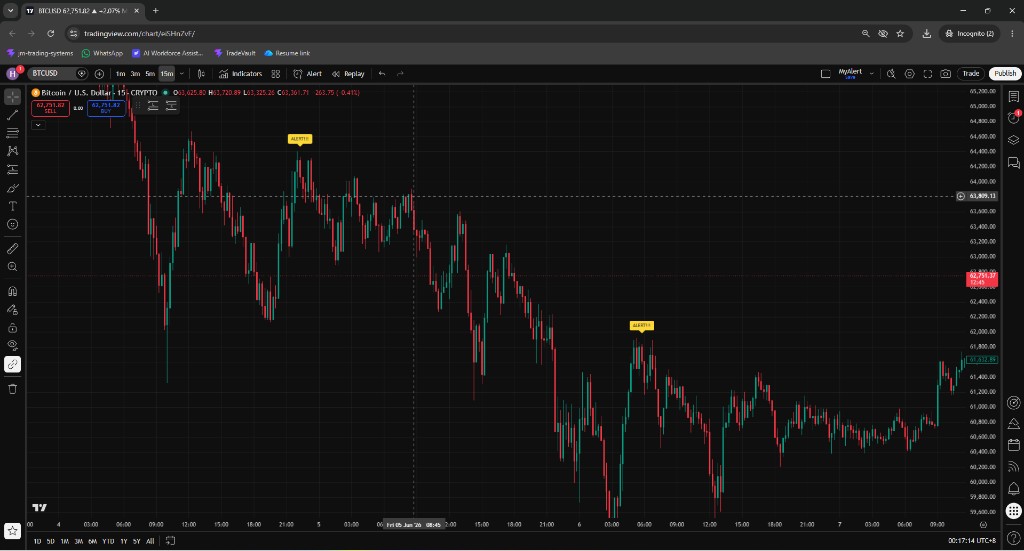Open the alerts panel with red badge
This screenshot has height=551, width=1024.
pos(1014,118)
